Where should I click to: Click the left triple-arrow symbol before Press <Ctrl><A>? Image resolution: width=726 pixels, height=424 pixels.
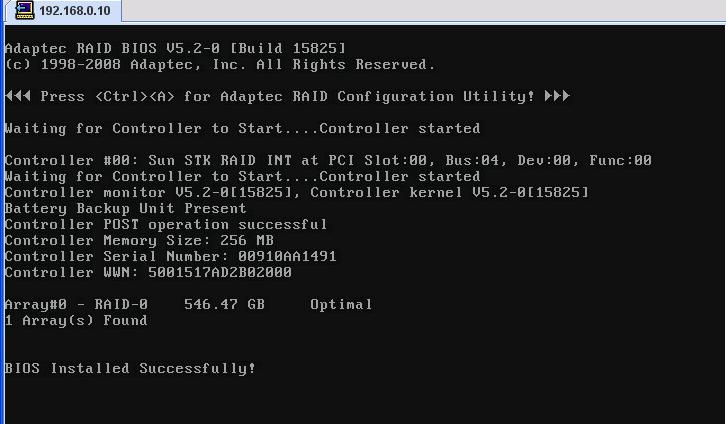18,96
